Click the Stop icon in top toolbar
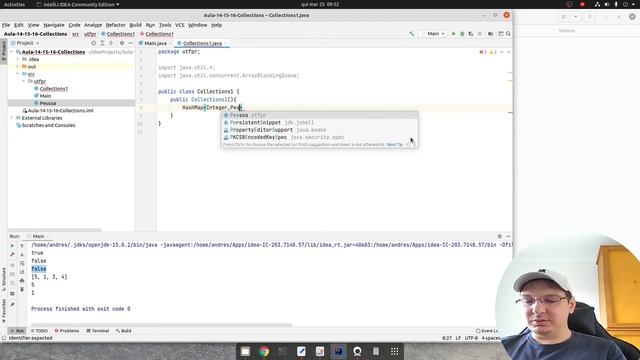 click(480, 34)
